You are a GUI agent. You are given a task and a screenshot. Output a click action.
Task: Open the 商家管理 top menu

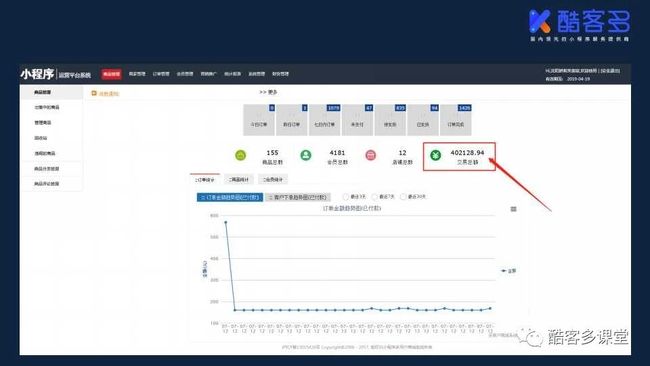coord(137,74)
